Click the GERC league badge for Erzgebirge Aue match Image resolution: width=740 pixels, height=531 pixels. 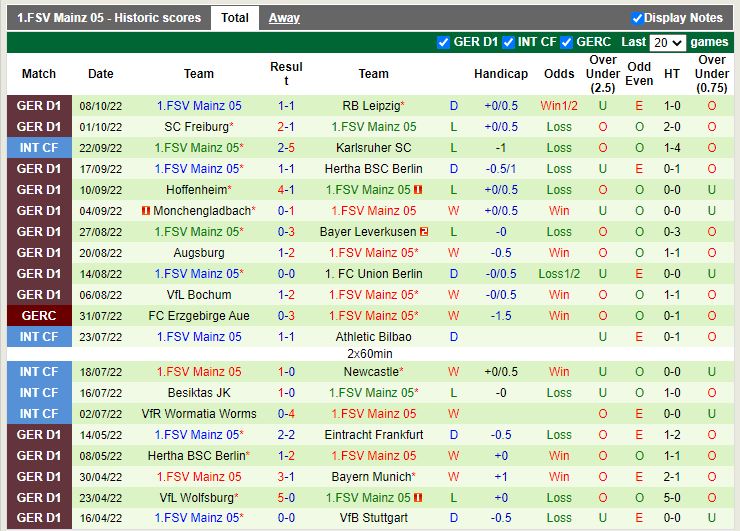tap(39, 316)
